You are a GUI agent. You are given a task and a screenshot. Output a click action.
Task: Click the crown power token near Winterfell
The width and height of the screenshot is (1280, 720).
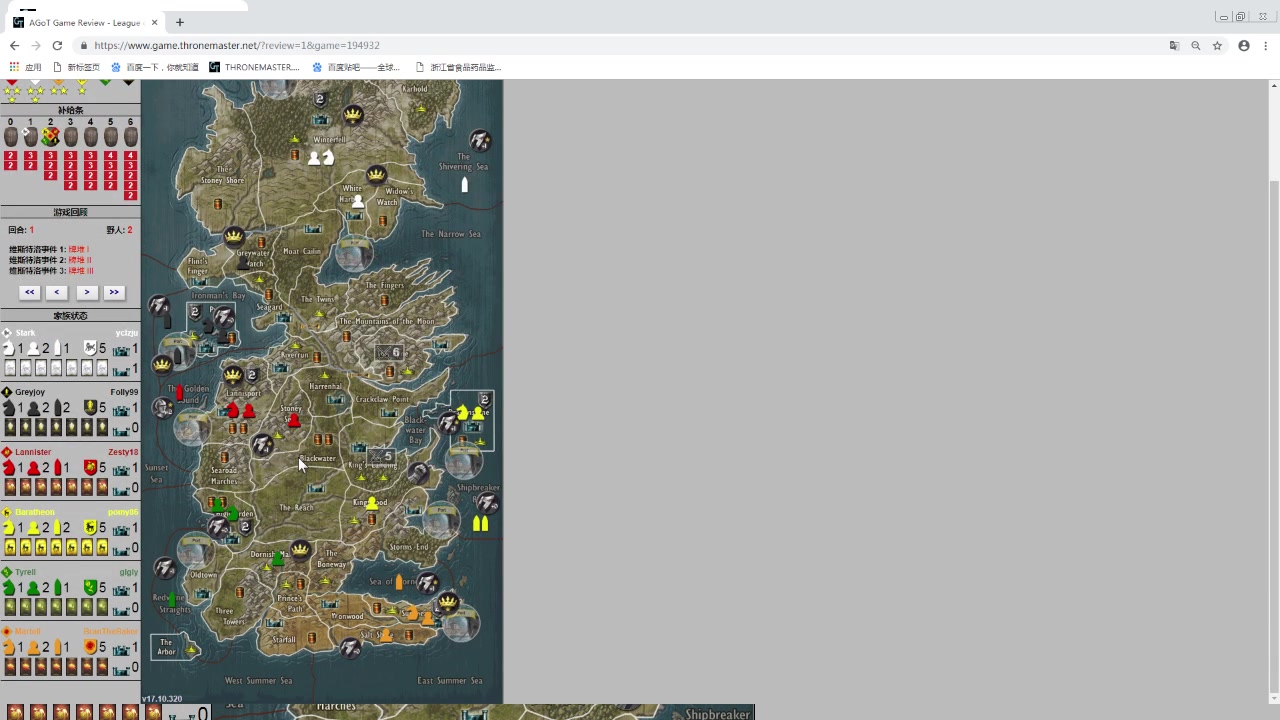[x=353, y=114]
